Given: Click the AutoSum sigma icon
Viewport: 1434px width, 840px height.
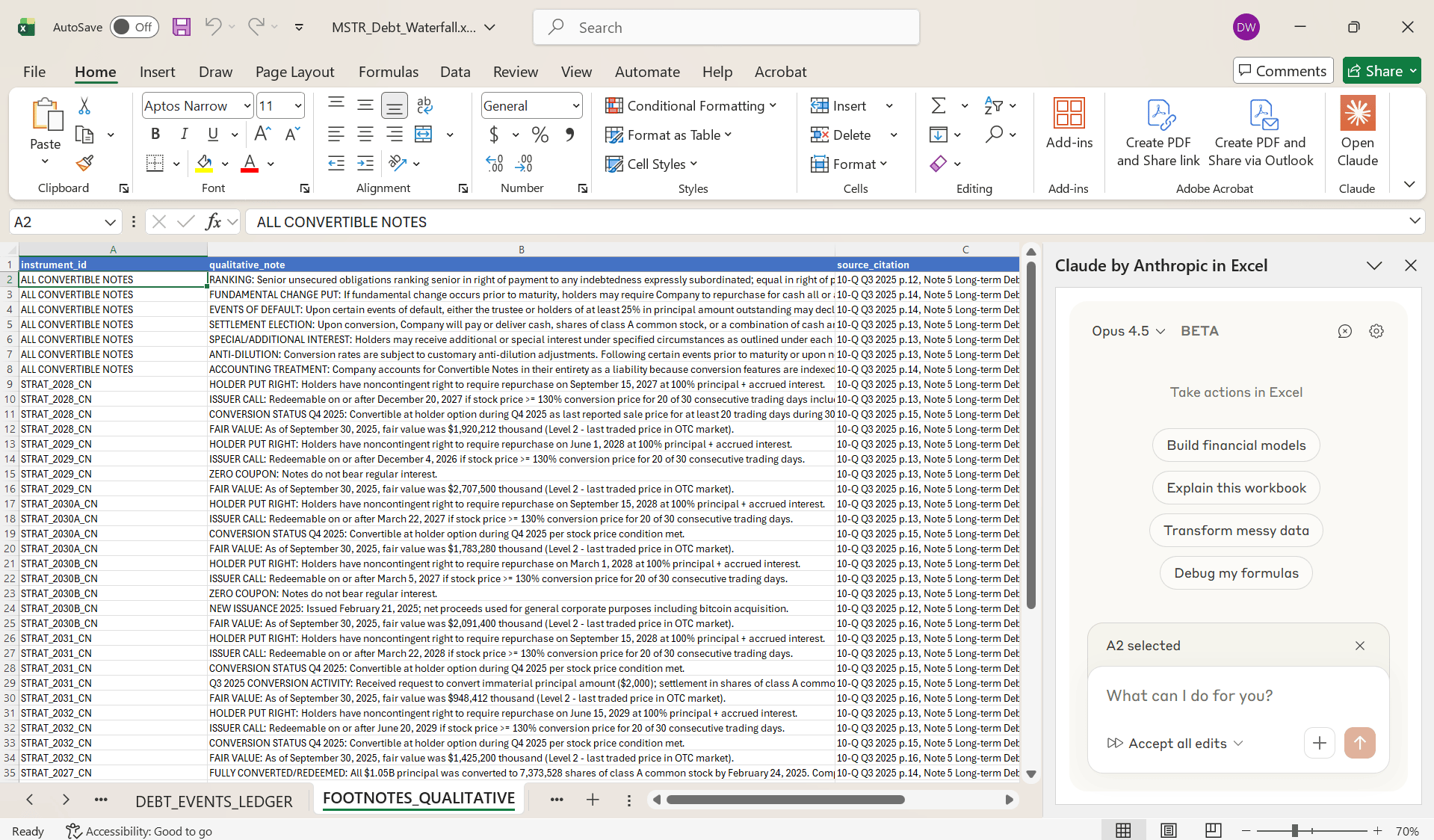Looking at the screenshot, I should (x=939, y=105).
